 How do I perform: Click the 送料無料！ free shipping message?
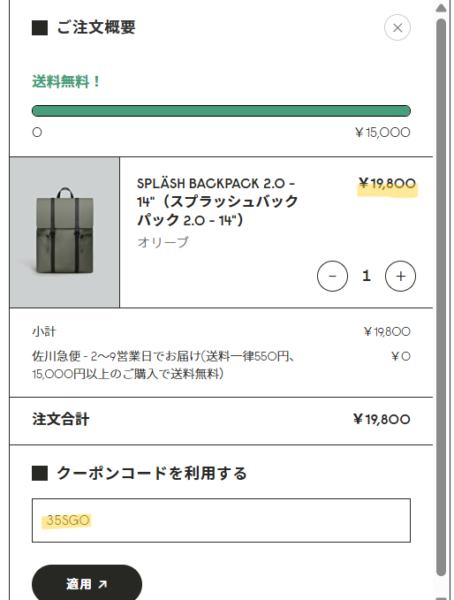66,82
